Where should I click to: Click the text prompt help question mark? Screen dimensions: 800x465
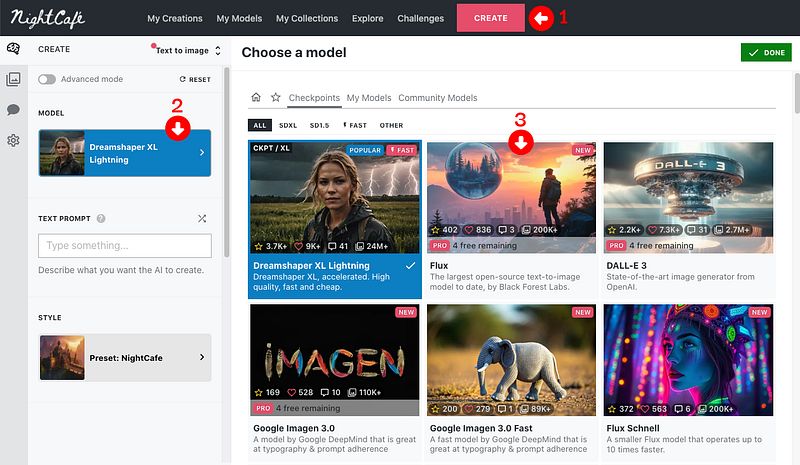coord(101,218)
